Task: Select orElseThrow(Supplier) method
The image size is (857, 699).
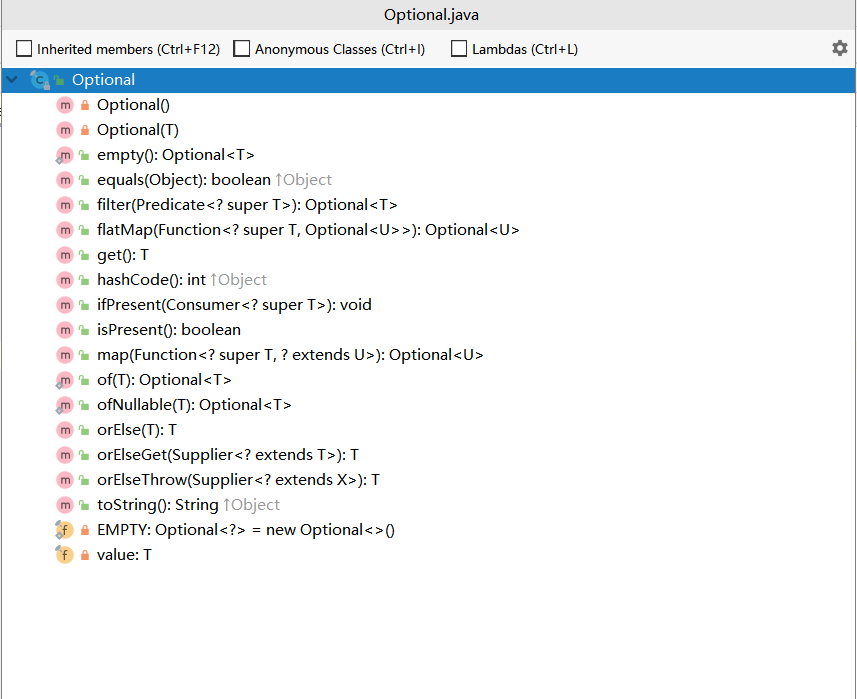Action: 238,480
